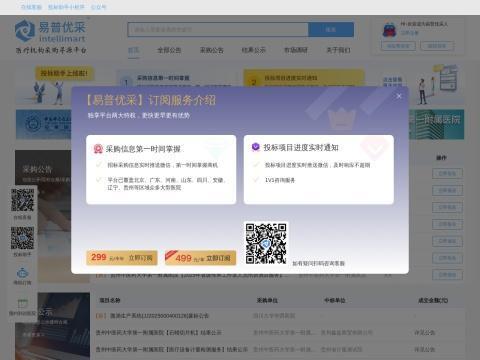The width and height of the screenshot is (480, 360).
Task: Open the 采购公告 navigation tab
Action: [212, 50]
